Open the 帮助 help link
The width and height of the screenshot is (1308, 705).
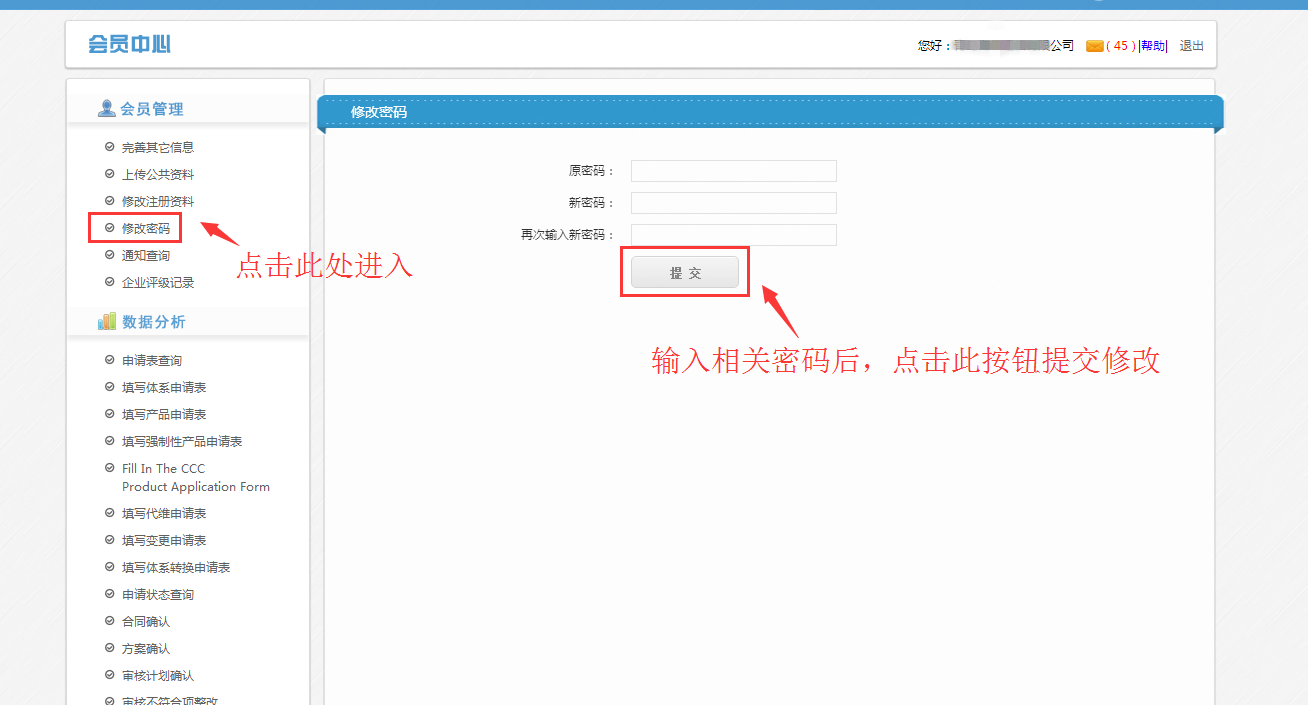tap(1153, 46)
